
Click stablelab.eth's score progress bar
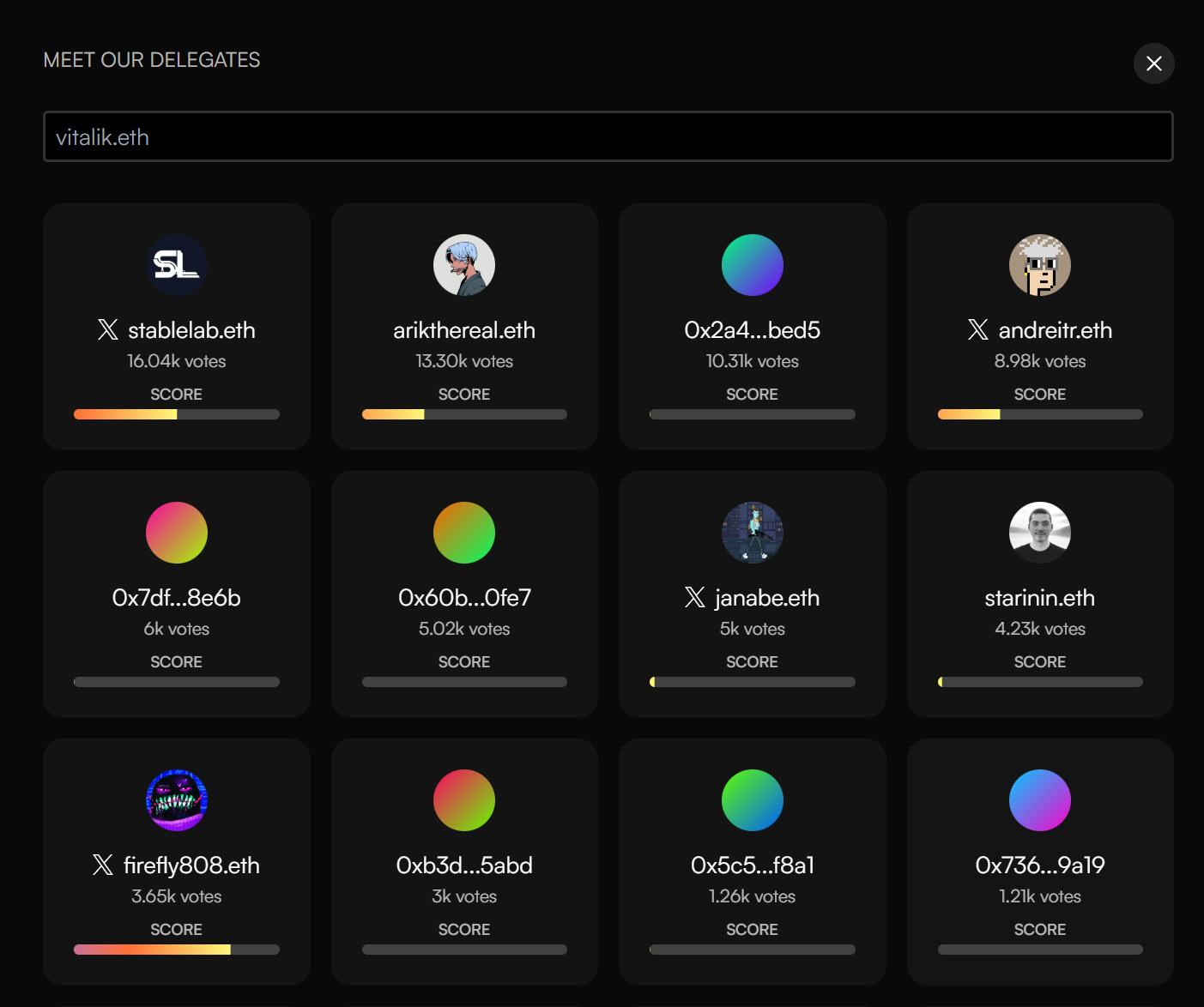[x=177, y=415]
